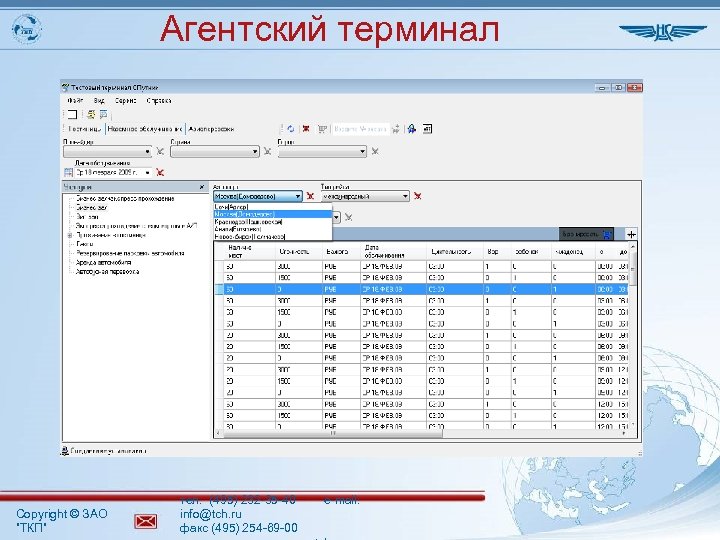Click the list window icon at toolbar end
Viewport: 720px width, 540px height.
pyautogui.click(x=427, y=129)
